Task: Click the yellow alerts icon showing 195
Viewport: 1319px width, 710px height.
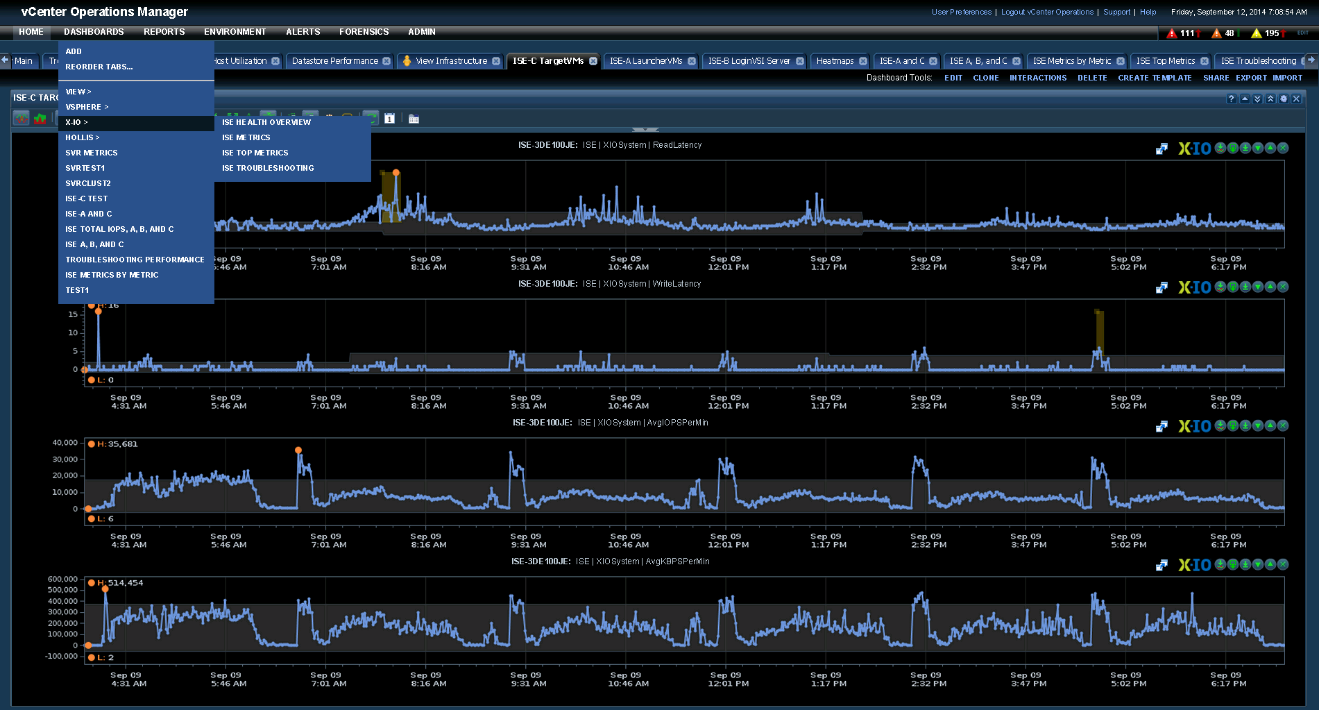Action: (1256, 33)
